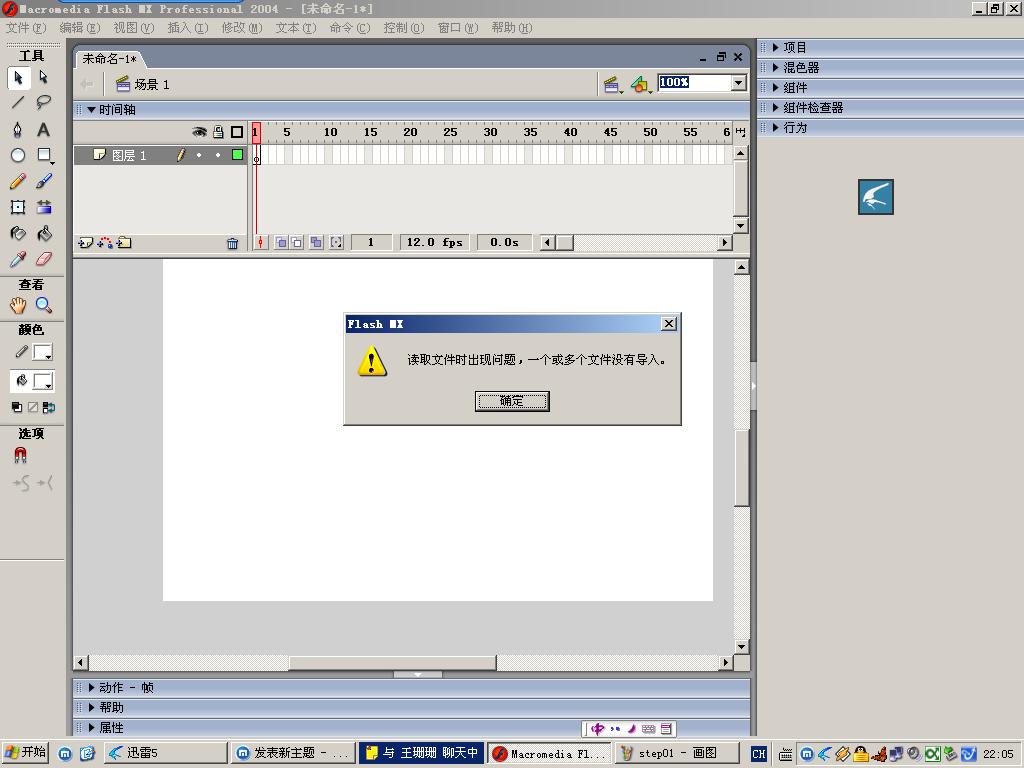Click the 开始 Start button
Viewport: 1024px width, 768px height.
pos(25,752)
